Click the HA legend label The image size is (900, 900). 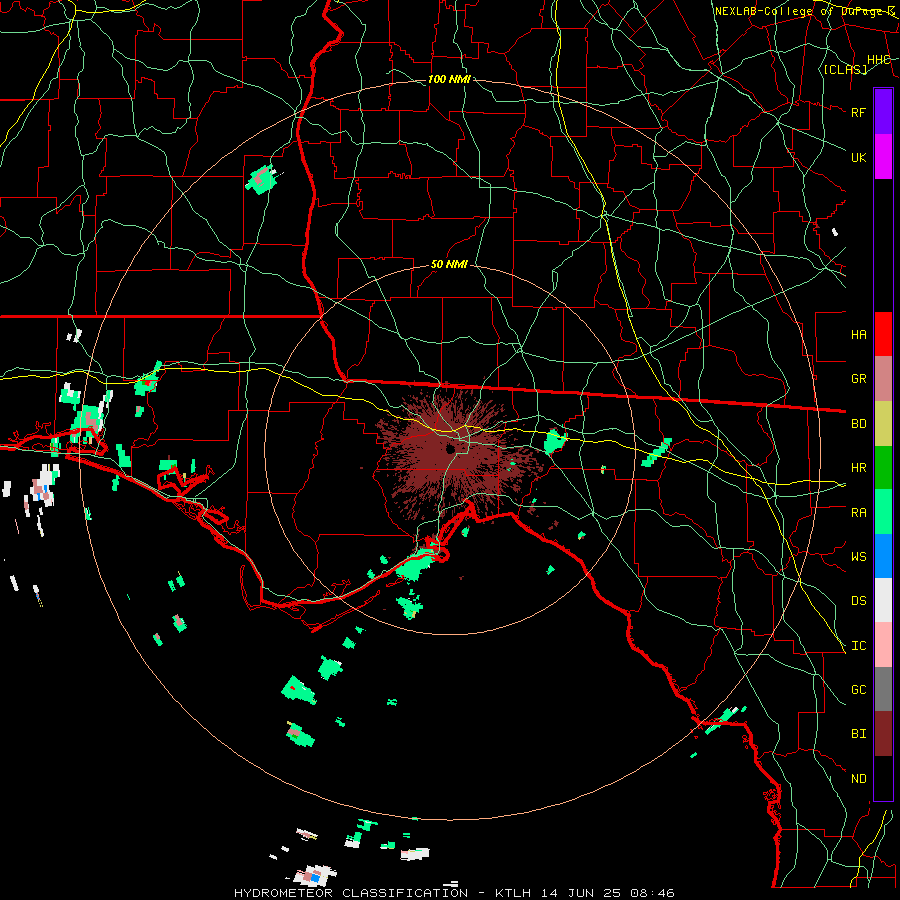coord(858,334)
